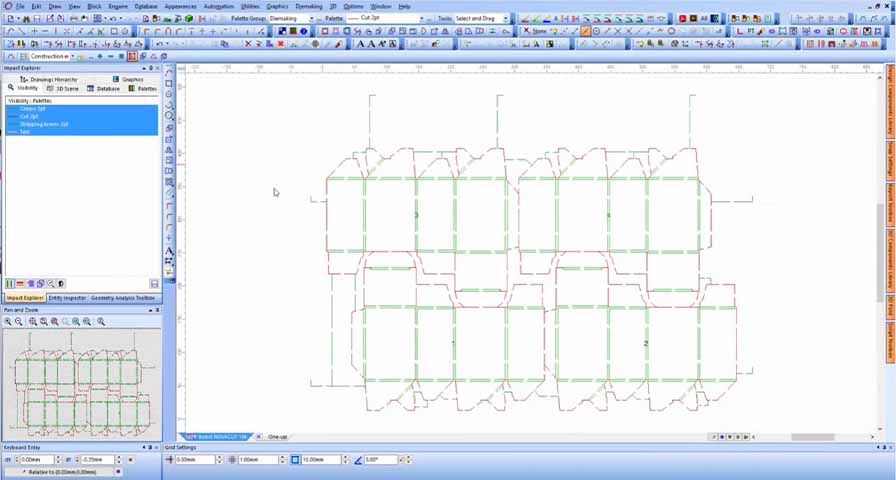Click zoom in icon in Pan and Zoom

coord(8,322)
